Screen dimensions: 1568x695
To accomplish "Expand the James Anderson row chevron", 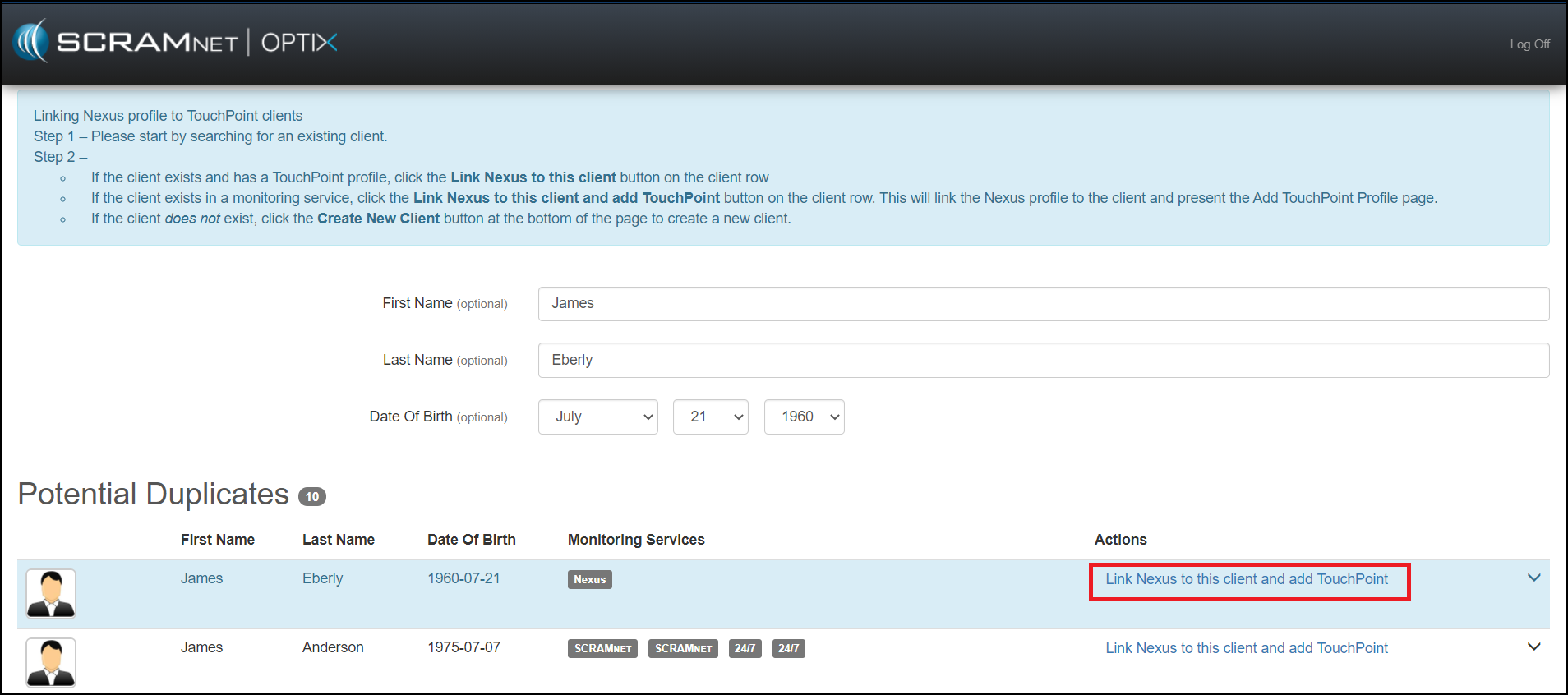I will point(1533,647).
